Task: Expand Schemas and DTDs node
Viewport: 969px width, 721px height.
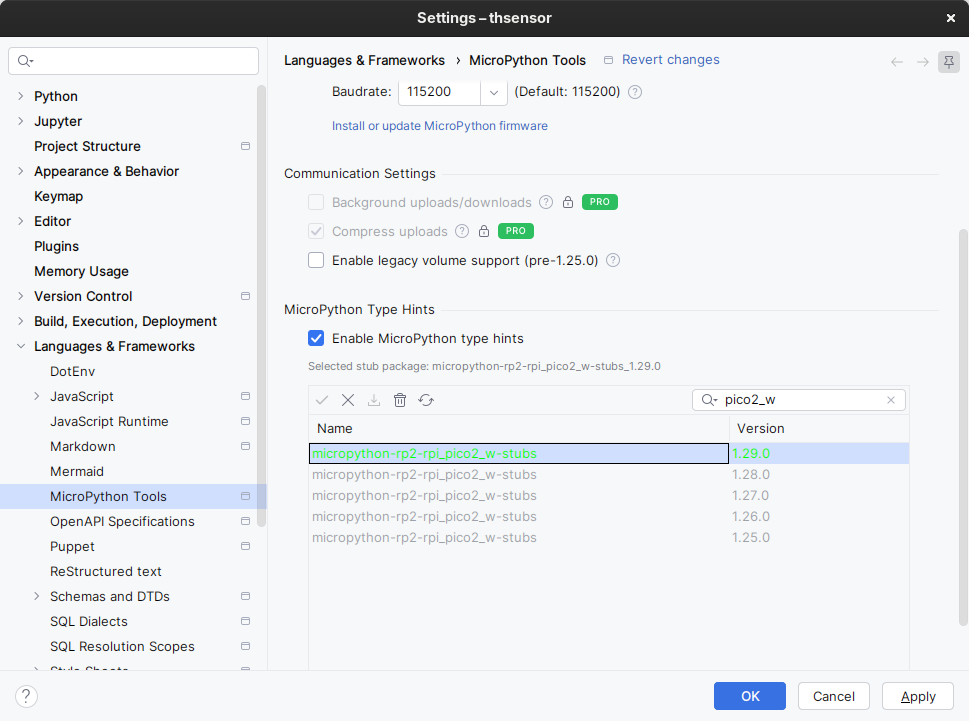Action: tap(36, 597)
